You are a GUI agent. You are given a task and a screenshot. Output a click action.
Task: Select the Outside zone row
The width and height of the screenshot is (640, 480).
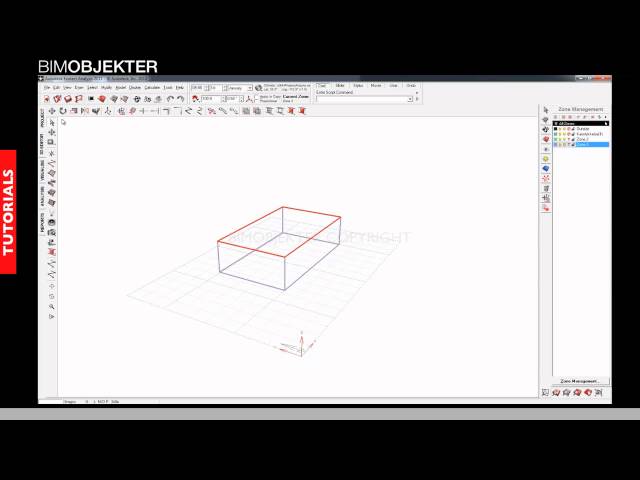[583, 129]
